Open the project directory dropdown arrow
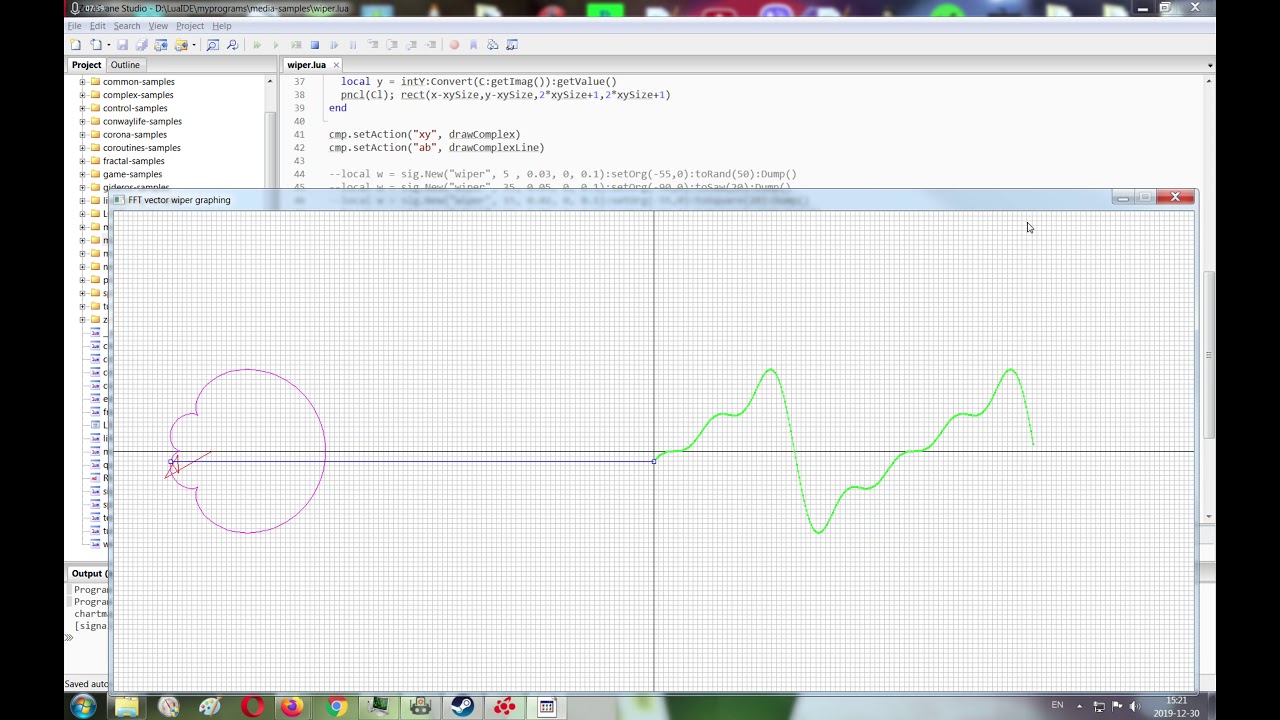Image resolution: width=1280 pixels, height=720 pixels. pos(193,45)
